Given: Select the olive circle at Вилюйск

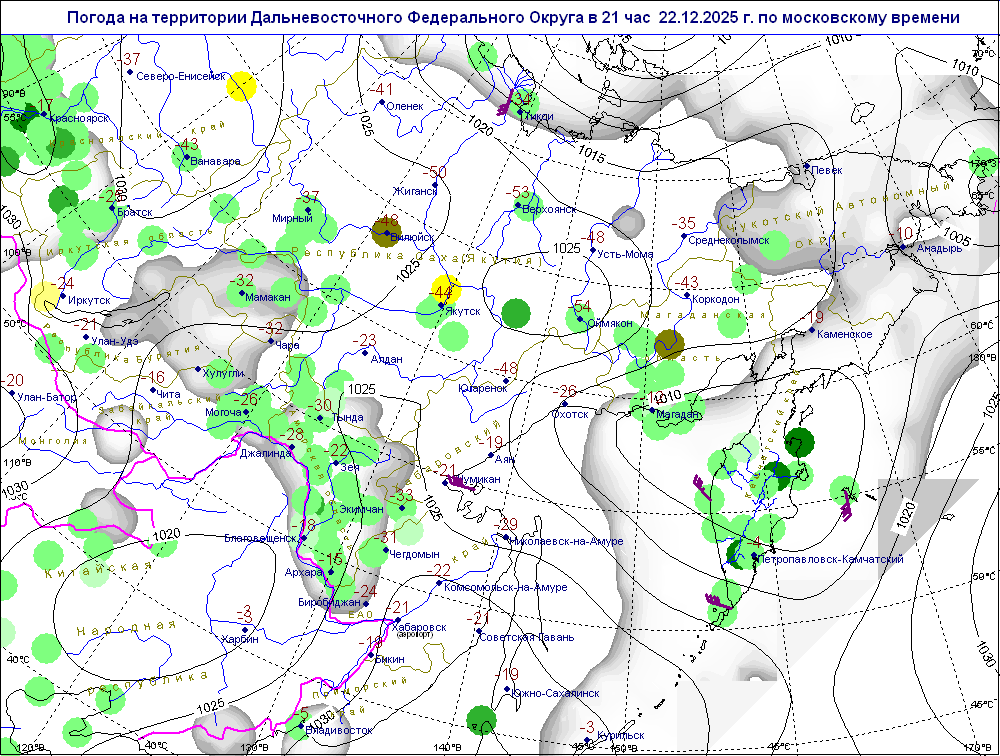Looking at the screenshot, I should [386, 233].
